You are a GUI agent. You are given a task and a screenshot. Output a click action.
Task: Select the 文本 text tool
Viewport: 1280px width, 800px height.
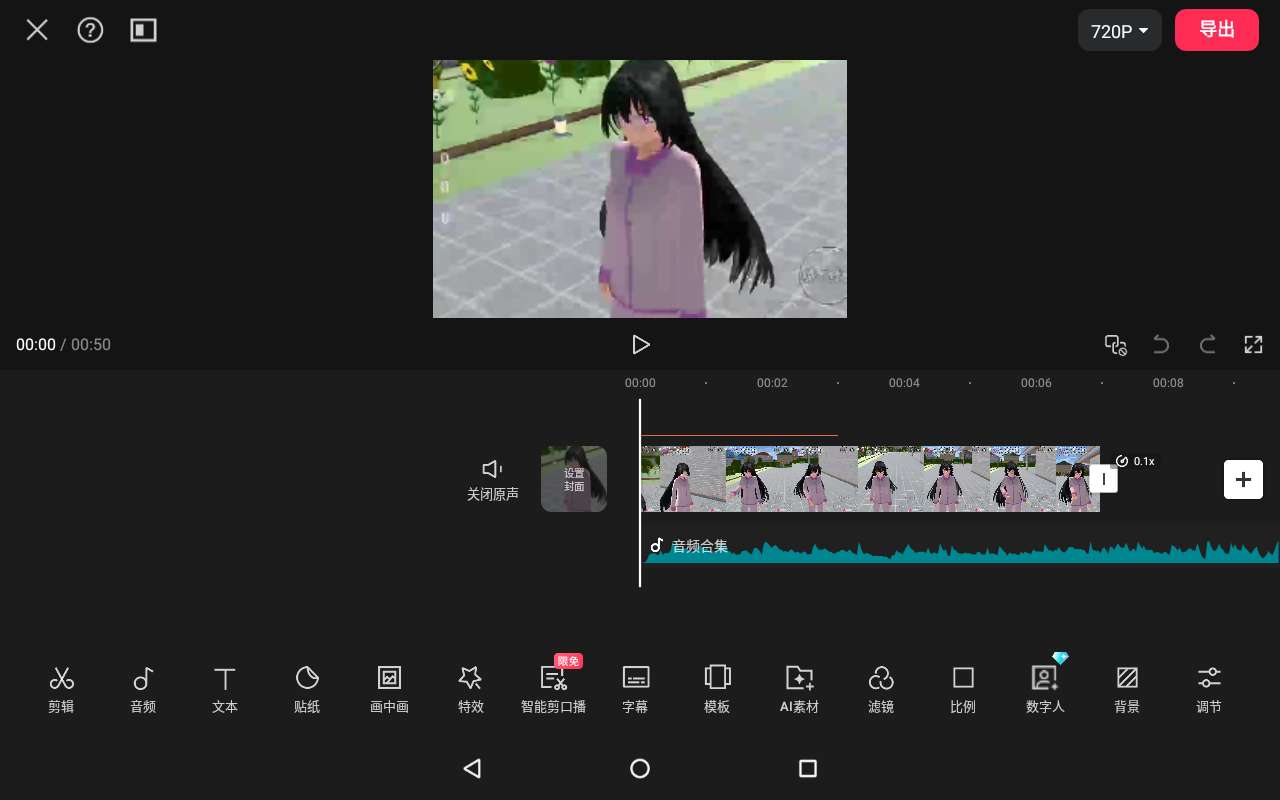tap(225, 689)
